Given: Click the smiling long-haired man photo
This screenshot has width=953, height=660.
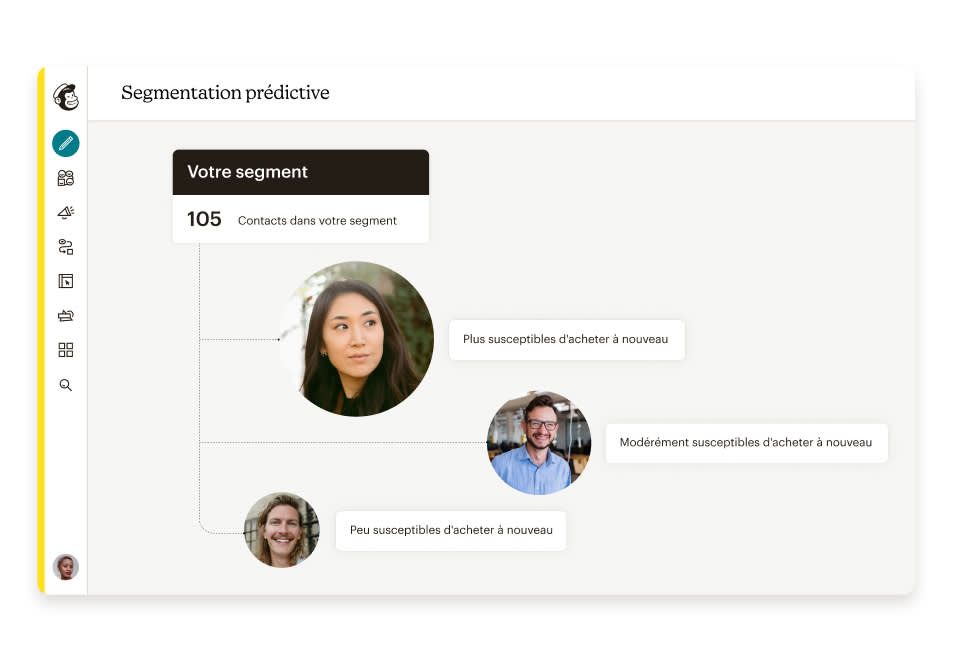Looking at the screenshot, I should tap(281, 530).
